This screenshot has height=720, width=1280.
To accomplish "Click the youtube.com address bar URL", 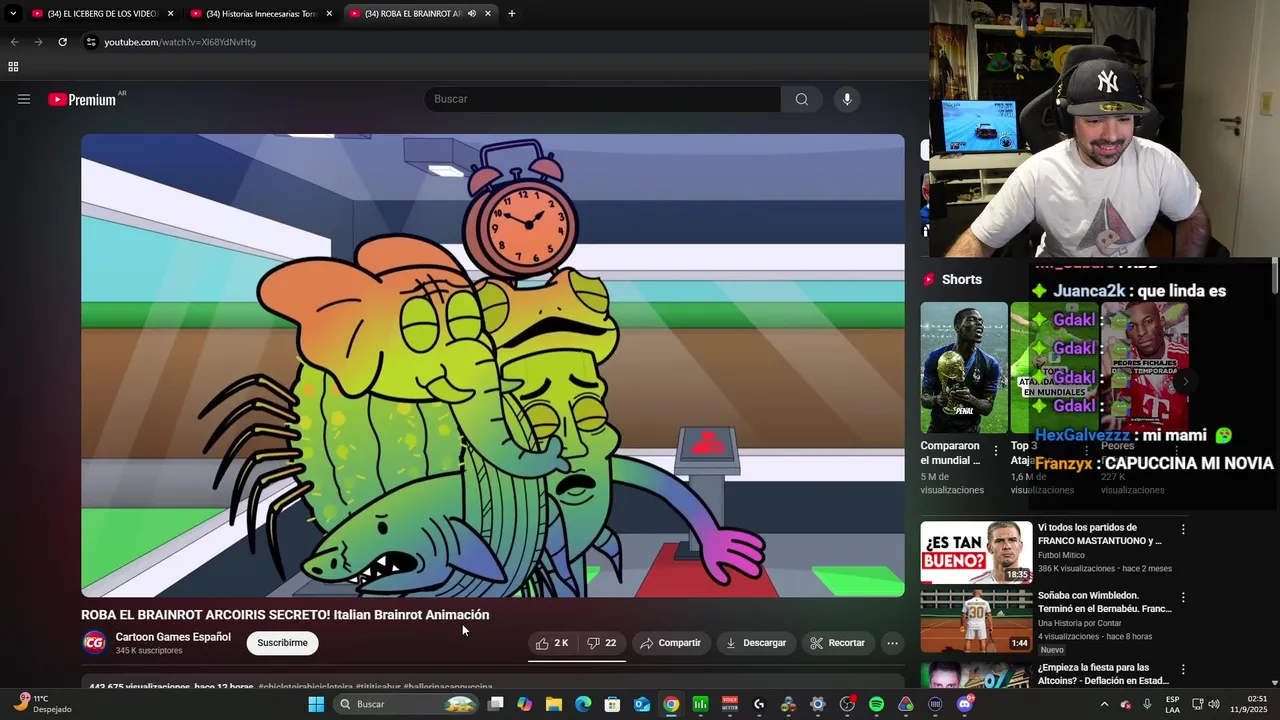I will pyautogui.click(x=180, y=42).
